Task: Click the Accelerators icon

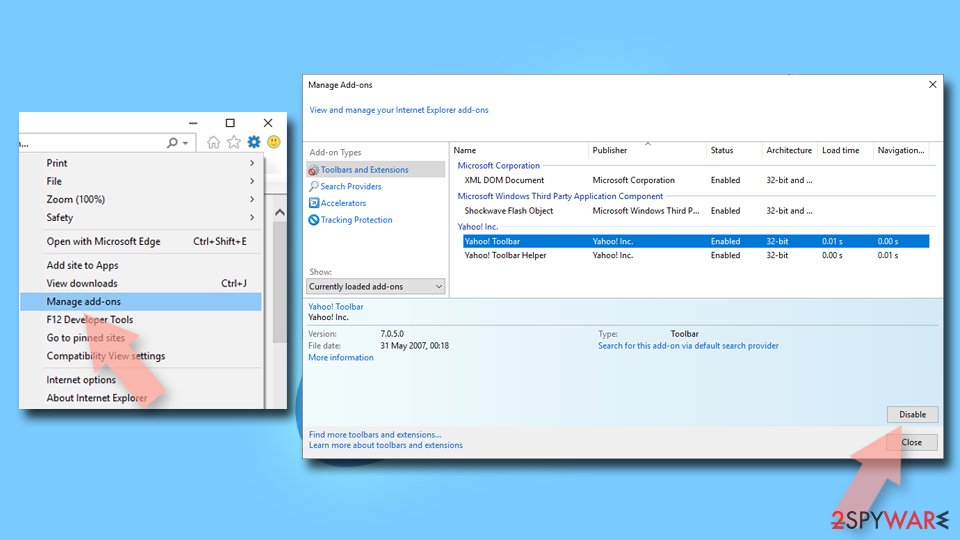Action: pos(313,203)
